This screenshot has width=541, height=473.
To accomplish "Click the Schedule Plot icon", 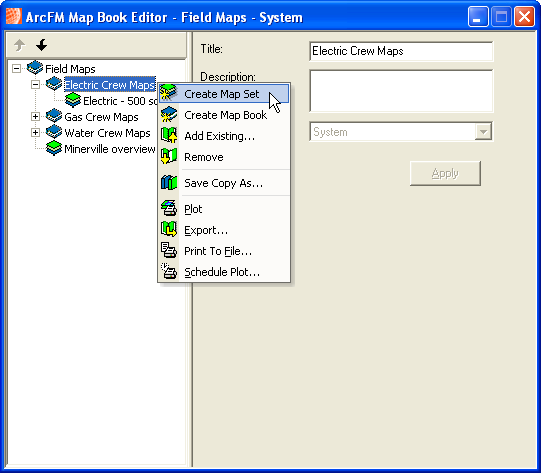I will tap(169, 272).
